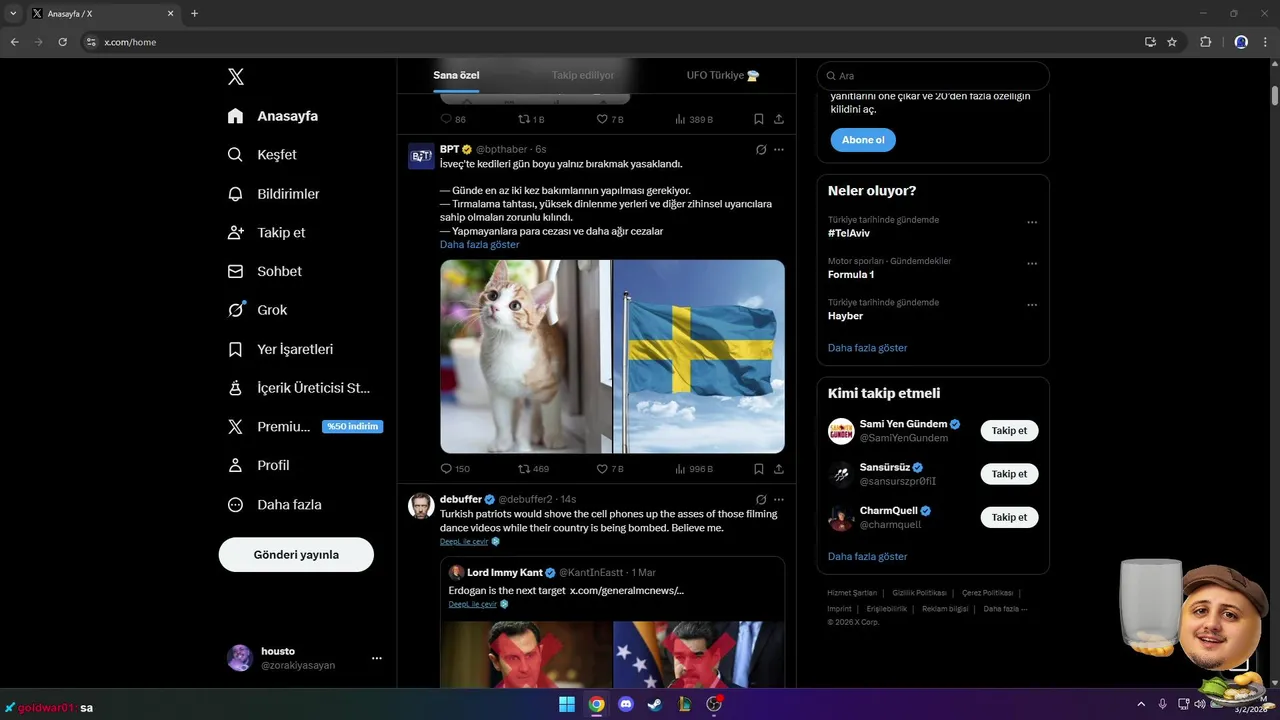1280x720 pixels.
Task: Switch to Takip ediliyor tab
Action: pyautogui.click(x=583, y=75)
